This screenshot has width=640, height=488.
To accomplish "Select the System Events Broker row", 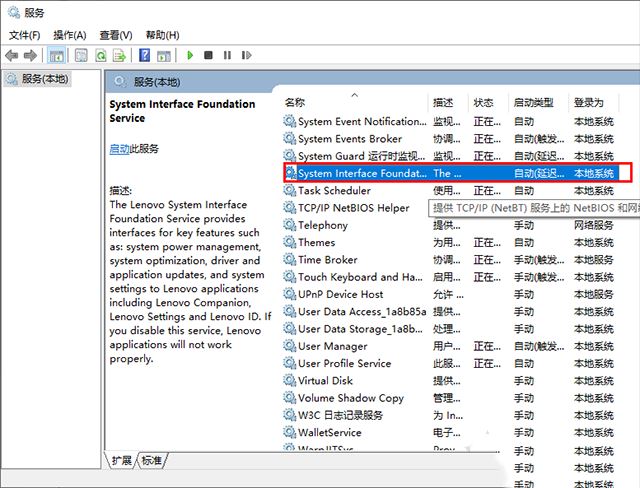I will [x=451, y=139].
